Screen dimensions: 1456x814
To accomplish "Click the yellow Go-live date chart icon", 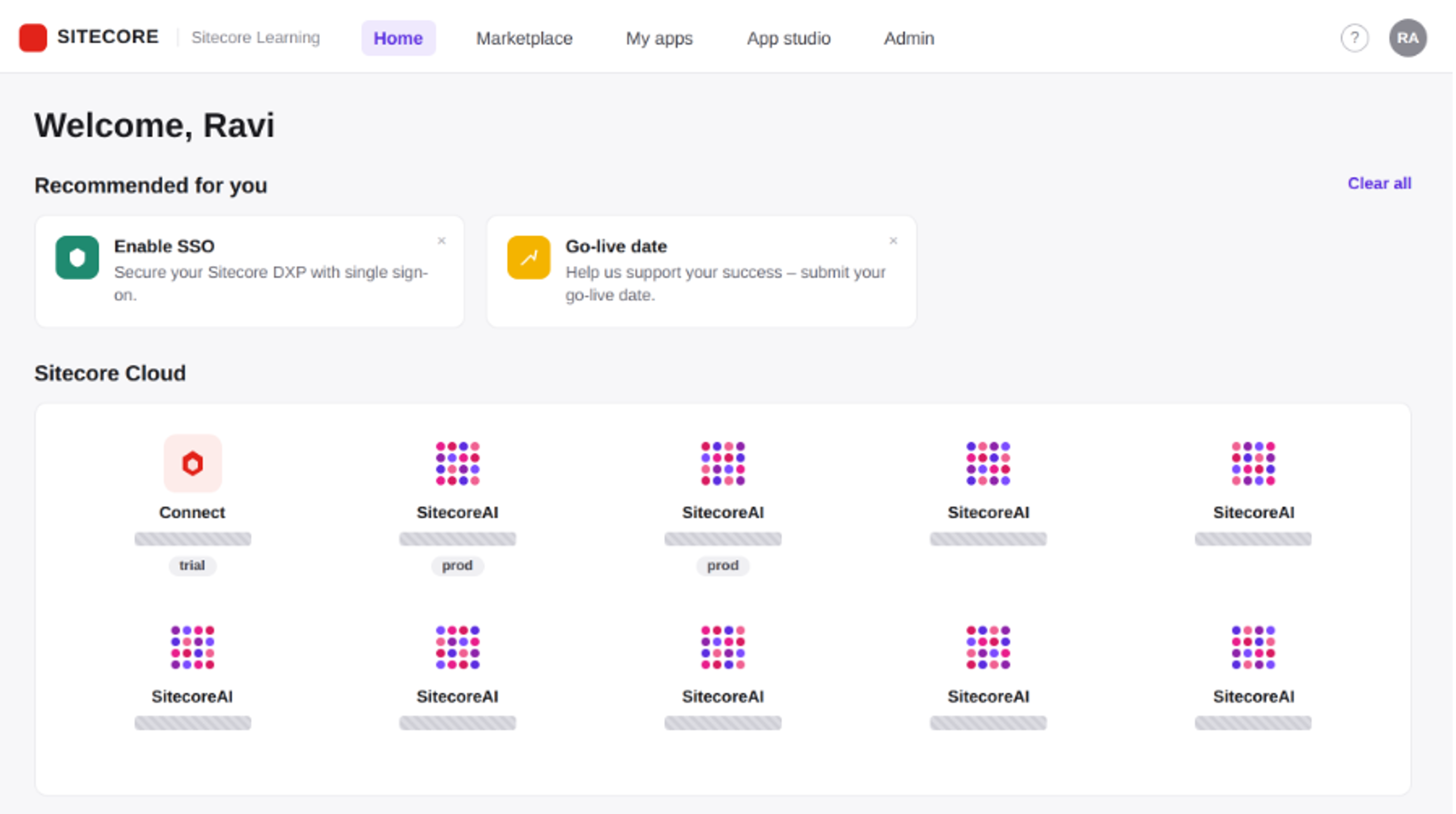I will pos(529,258).
